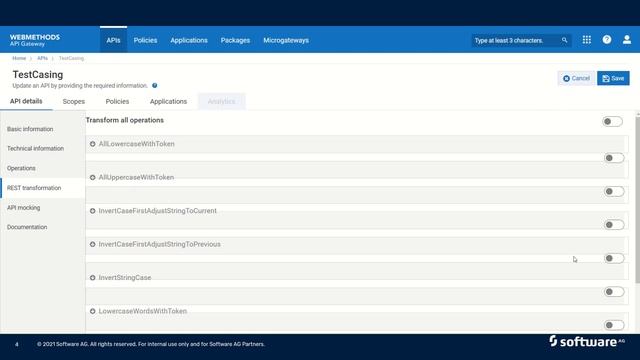Toggle Transform all operations switch
The image size is (640, 360).
[x=612, y=121]
